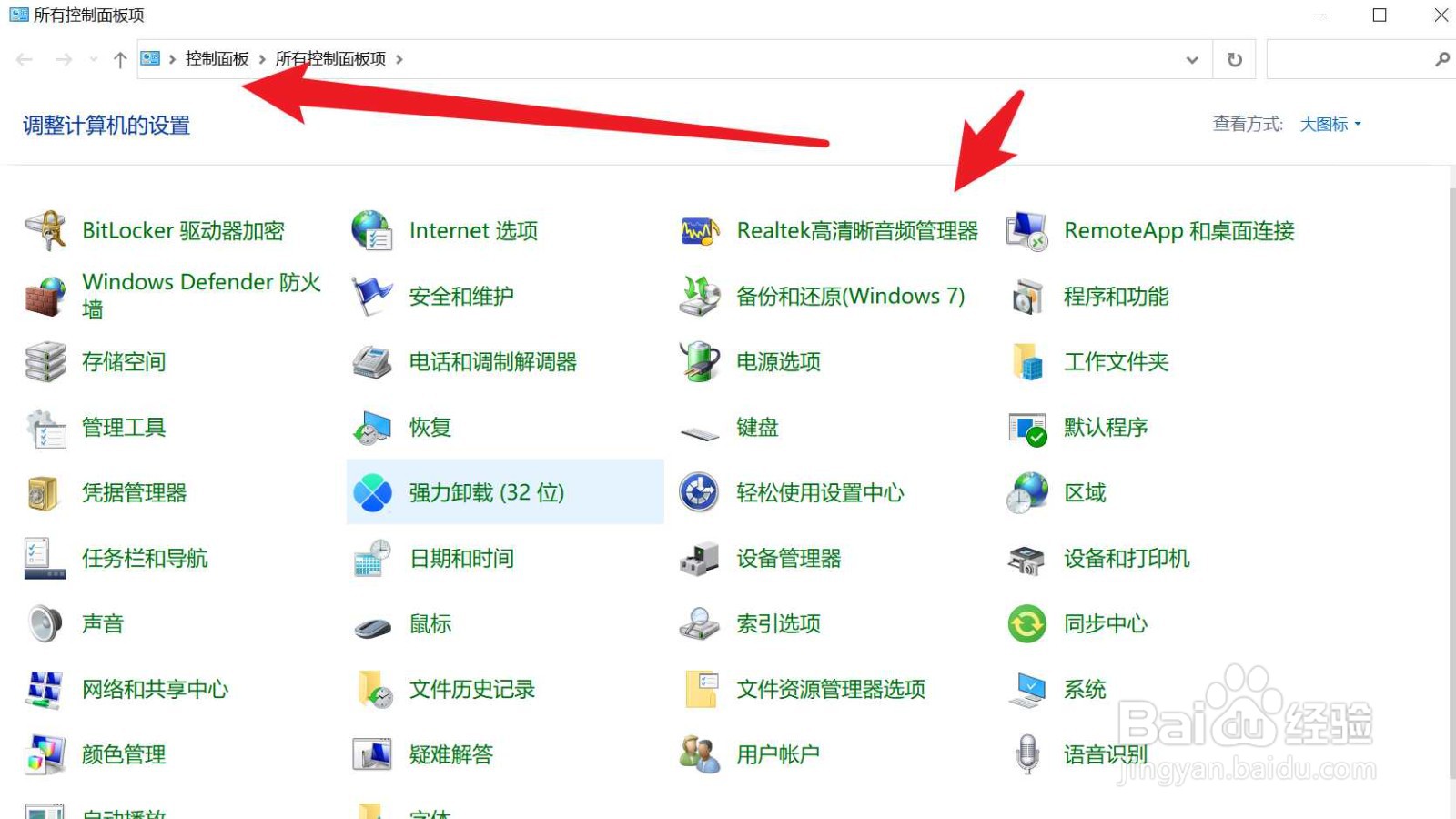Expand chevron before 控制面板 breadcrumb
1456x819 pixels.
(172, 59)
